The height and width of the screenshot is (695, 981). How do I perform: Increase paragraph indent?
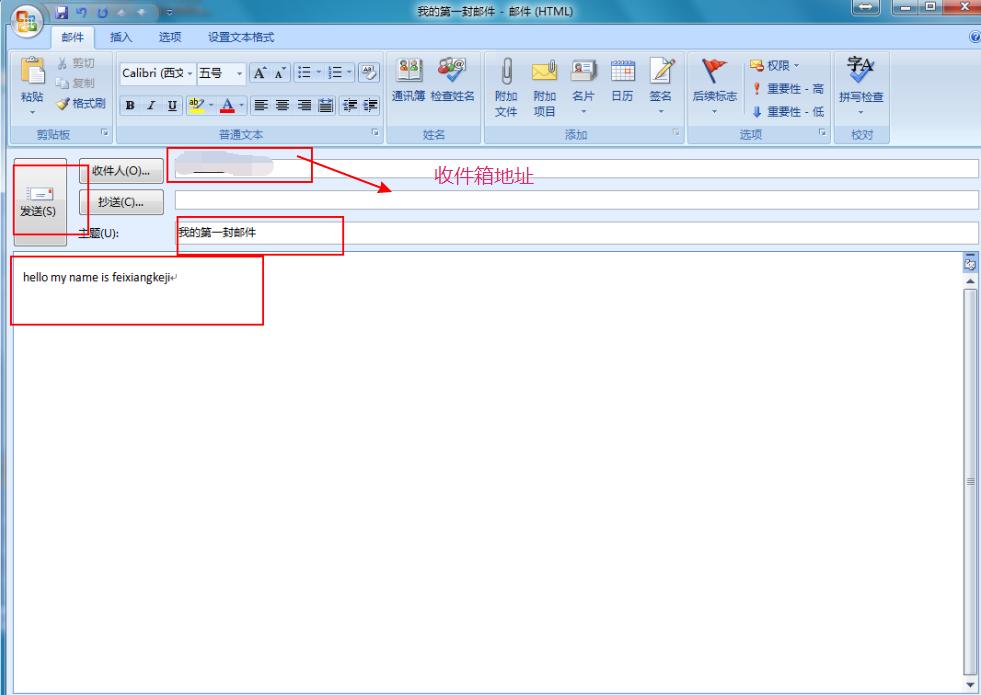[x=370, y=105]
